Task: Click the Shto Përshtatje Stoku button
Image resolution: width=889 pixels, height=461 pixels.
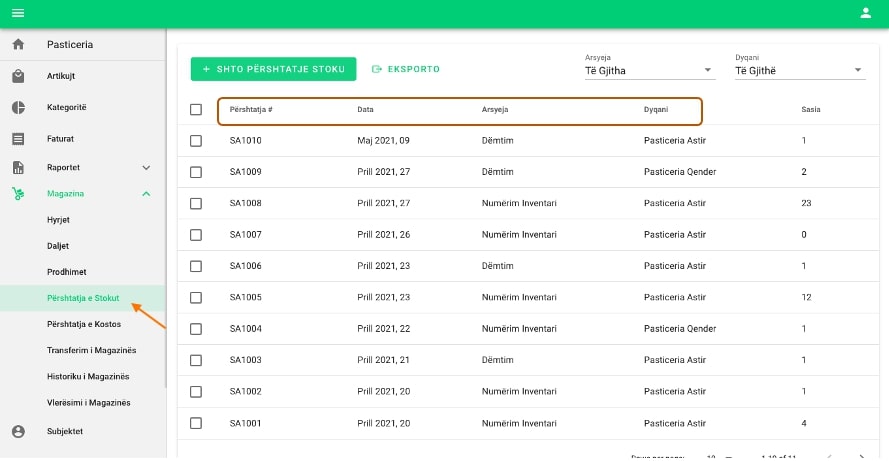Action: coord(273,69)
